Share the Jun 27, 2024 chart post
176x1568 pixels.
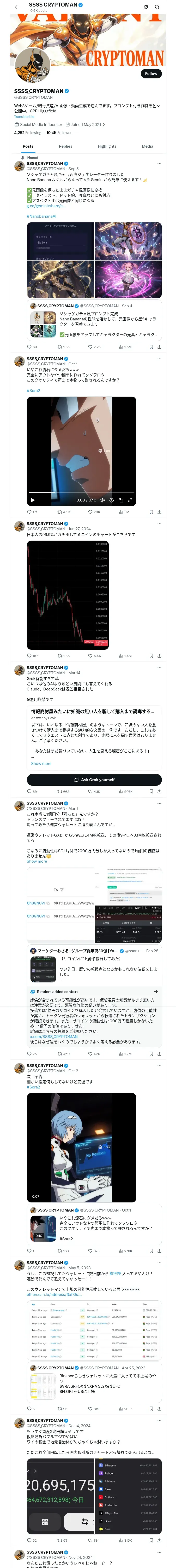click(159, 656)
